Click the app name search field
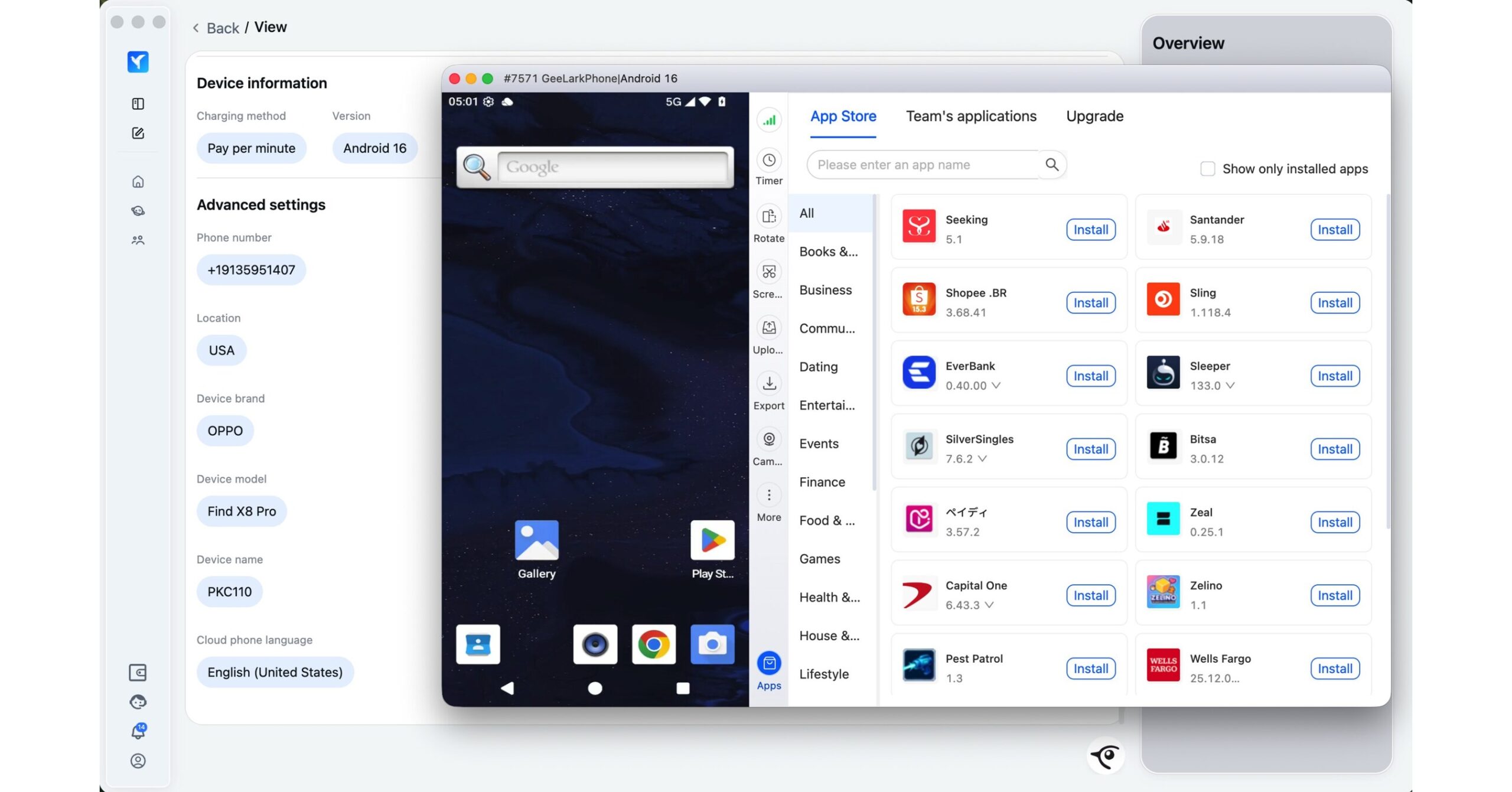The width and height of the screenshot is (1512, 792). [923, 165]
